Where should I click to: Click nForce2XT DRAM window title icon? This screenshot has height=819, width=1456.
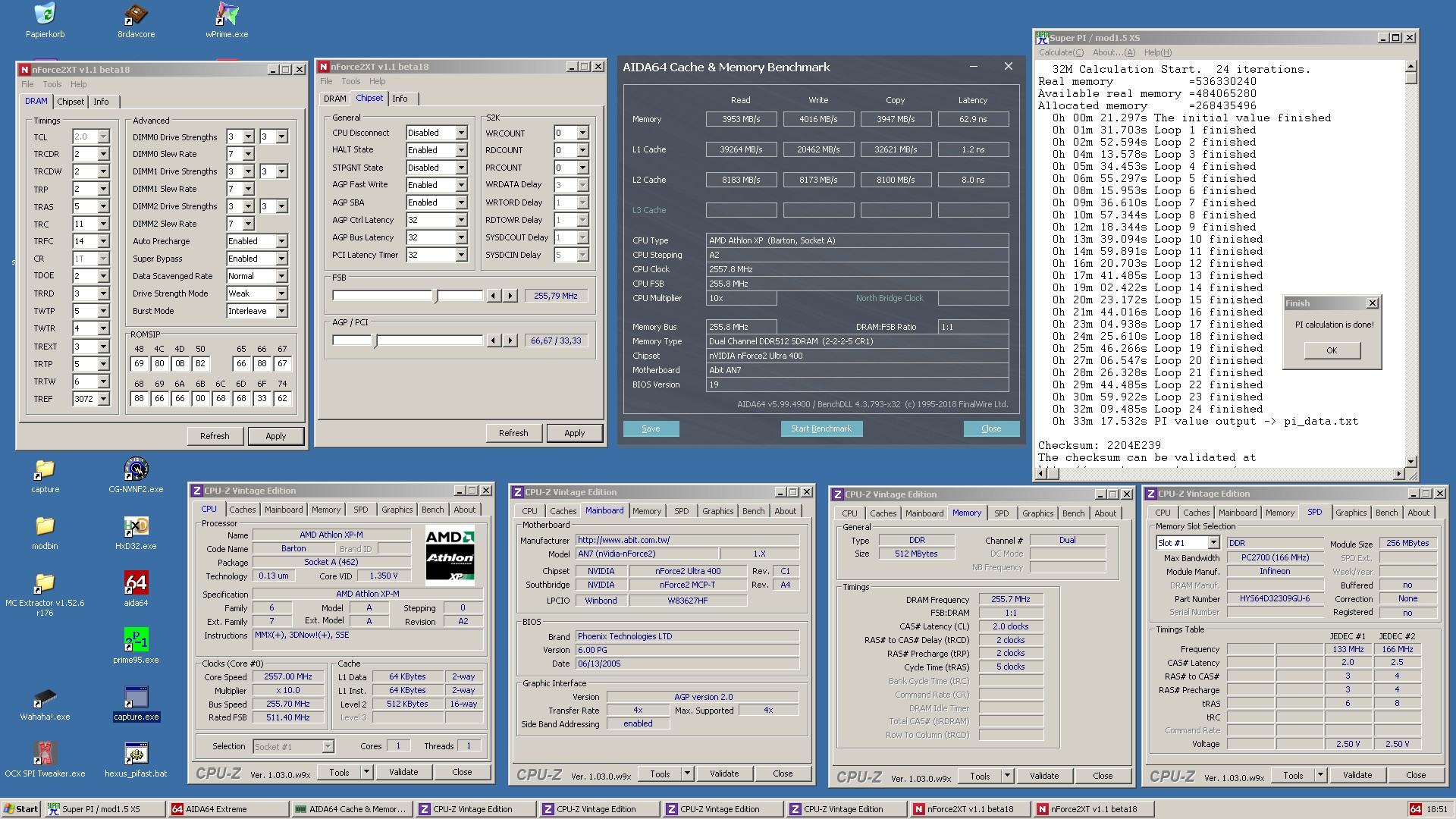point(25,69)
